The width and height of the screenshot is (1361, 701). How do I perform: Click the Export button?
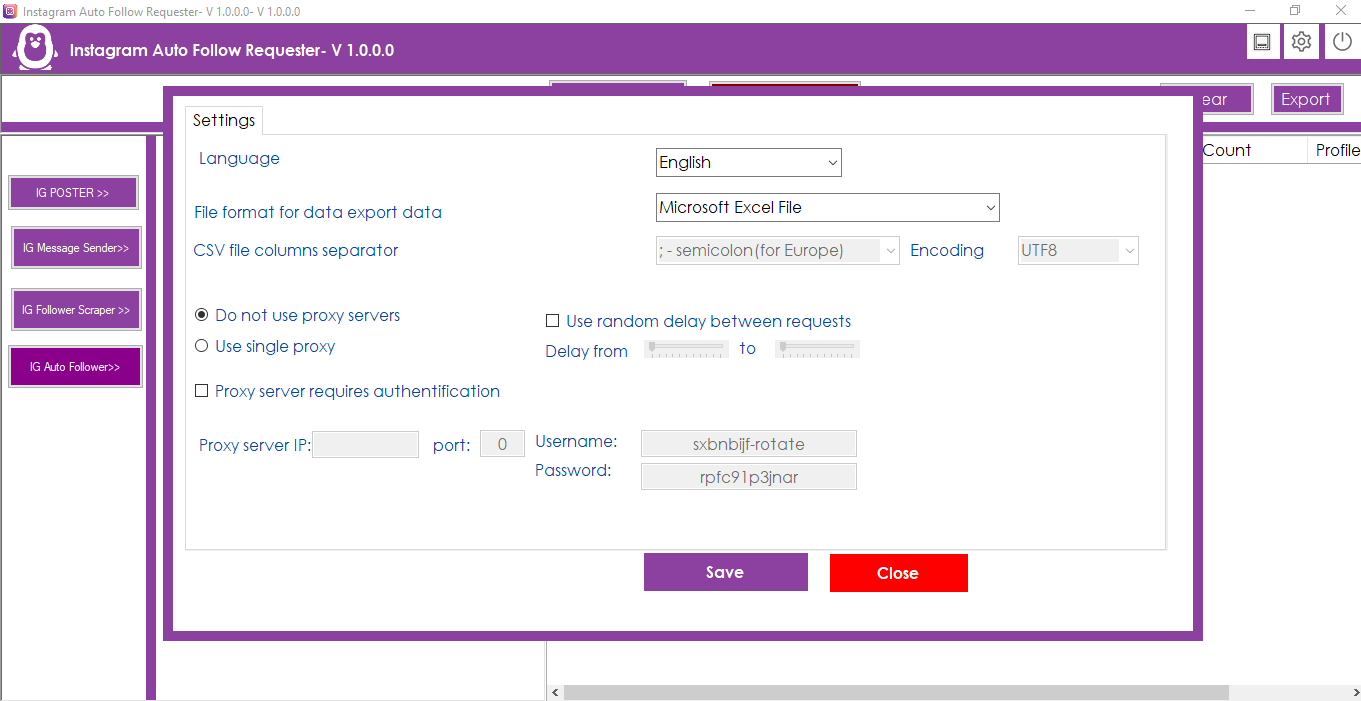click(x=1306, y=99)
